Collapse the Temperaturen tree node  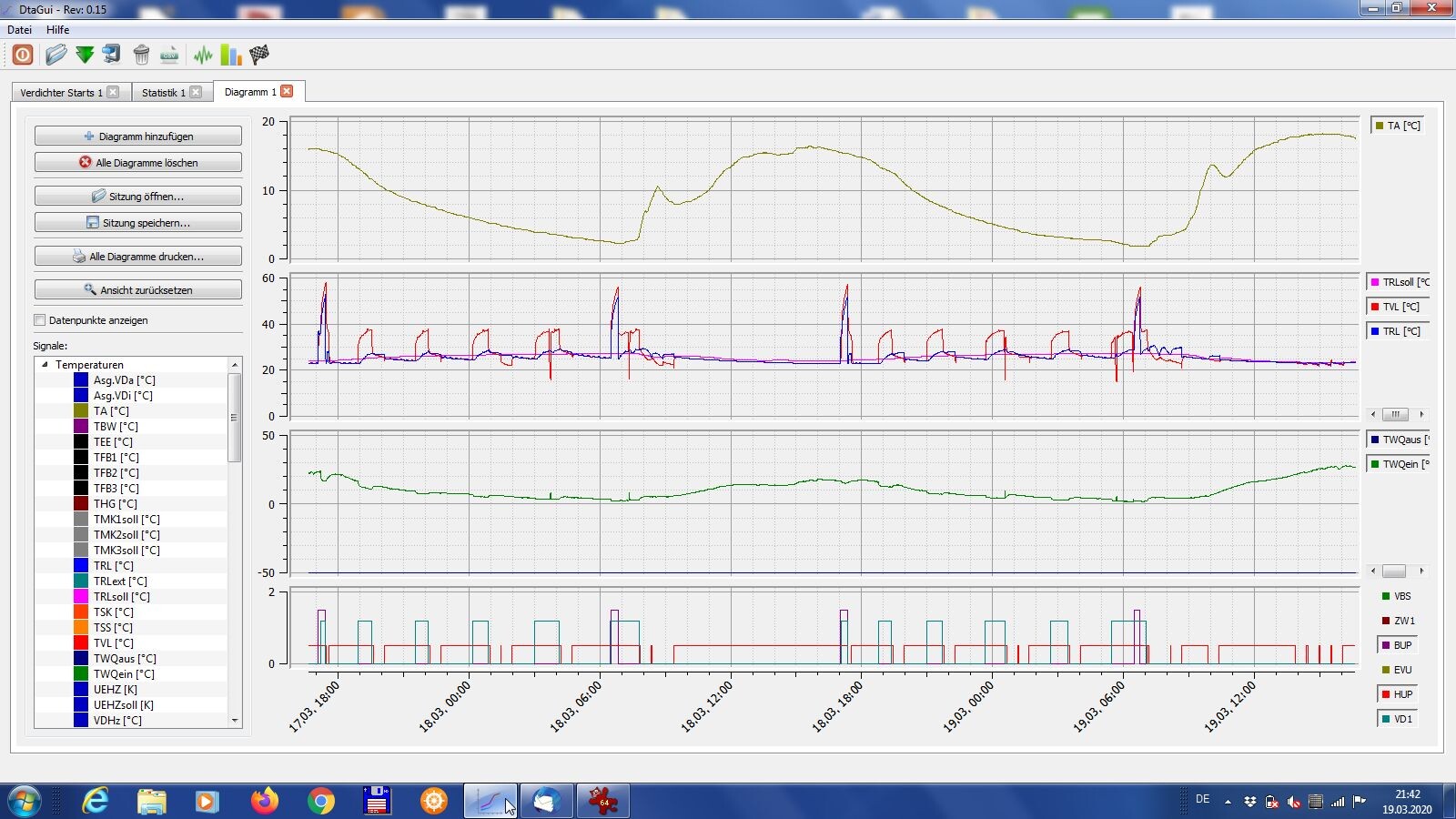pos(45,364)
